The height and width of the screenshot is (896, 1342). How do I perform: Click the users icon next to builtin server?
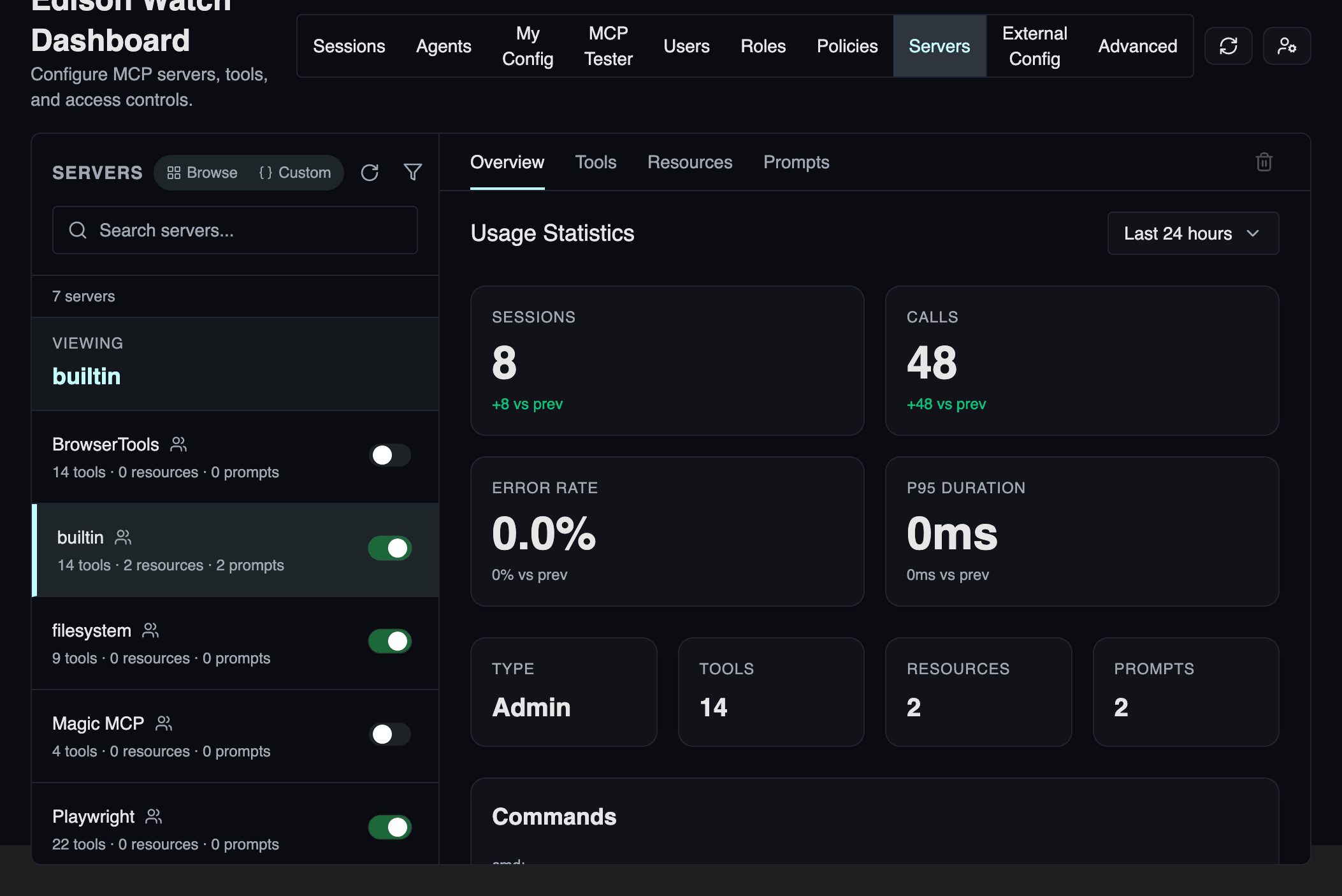[x=123, y=537]
